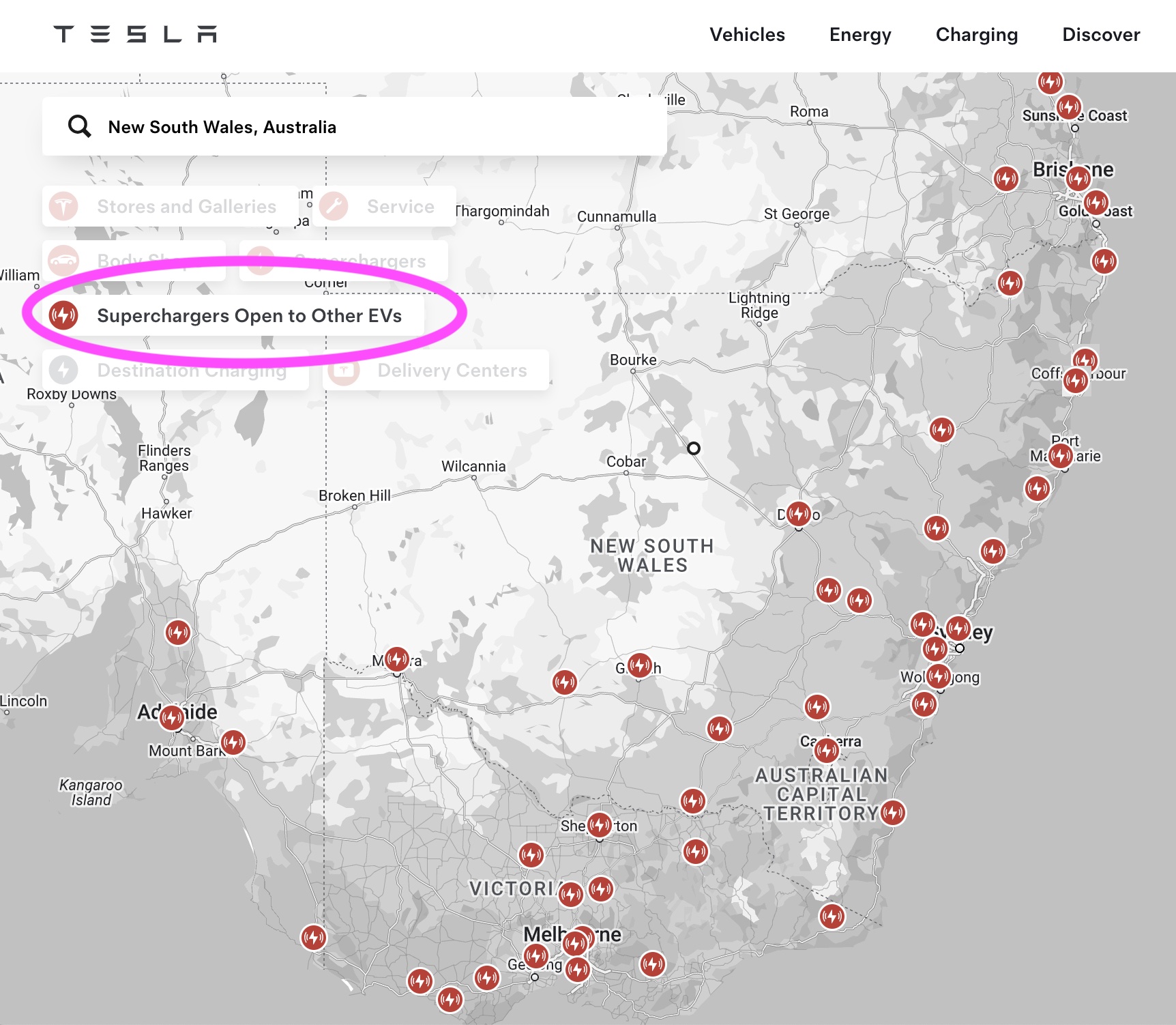Open the Charging menu
Screen dimensions: 1176x1025
tap(977, 35)
